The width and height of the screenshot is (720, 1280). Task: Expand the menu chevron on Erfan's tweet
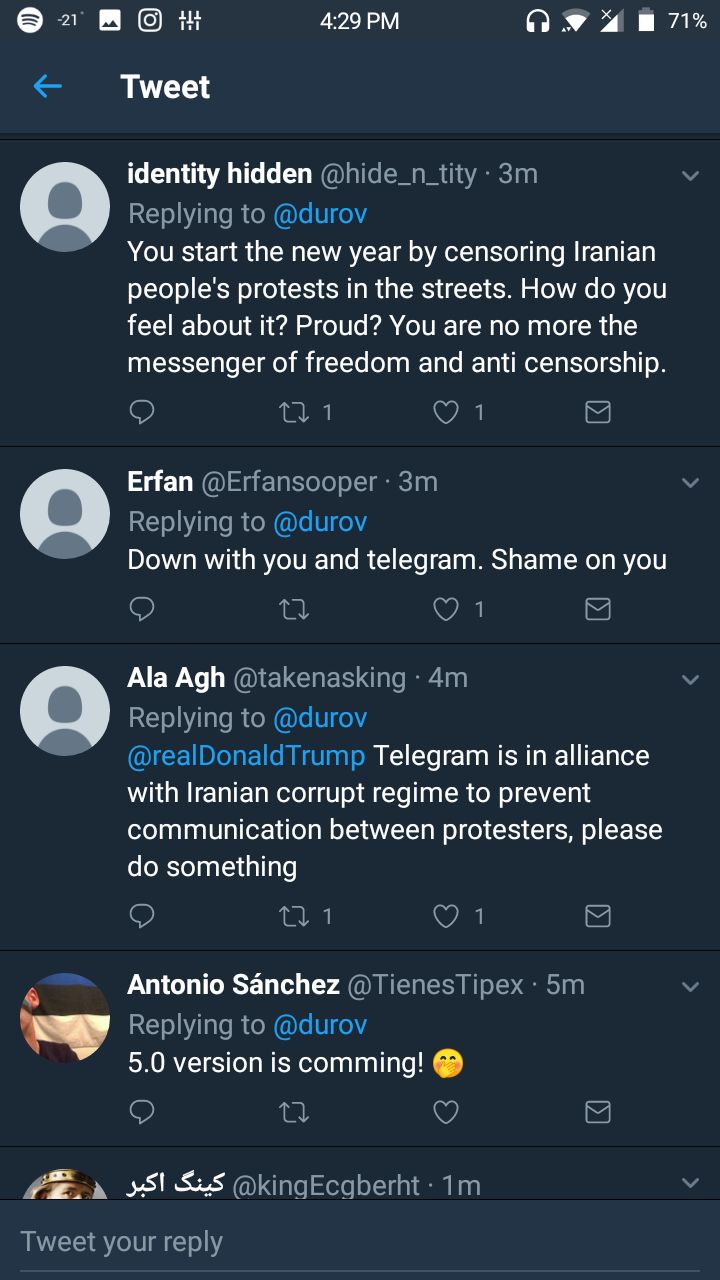690,483
